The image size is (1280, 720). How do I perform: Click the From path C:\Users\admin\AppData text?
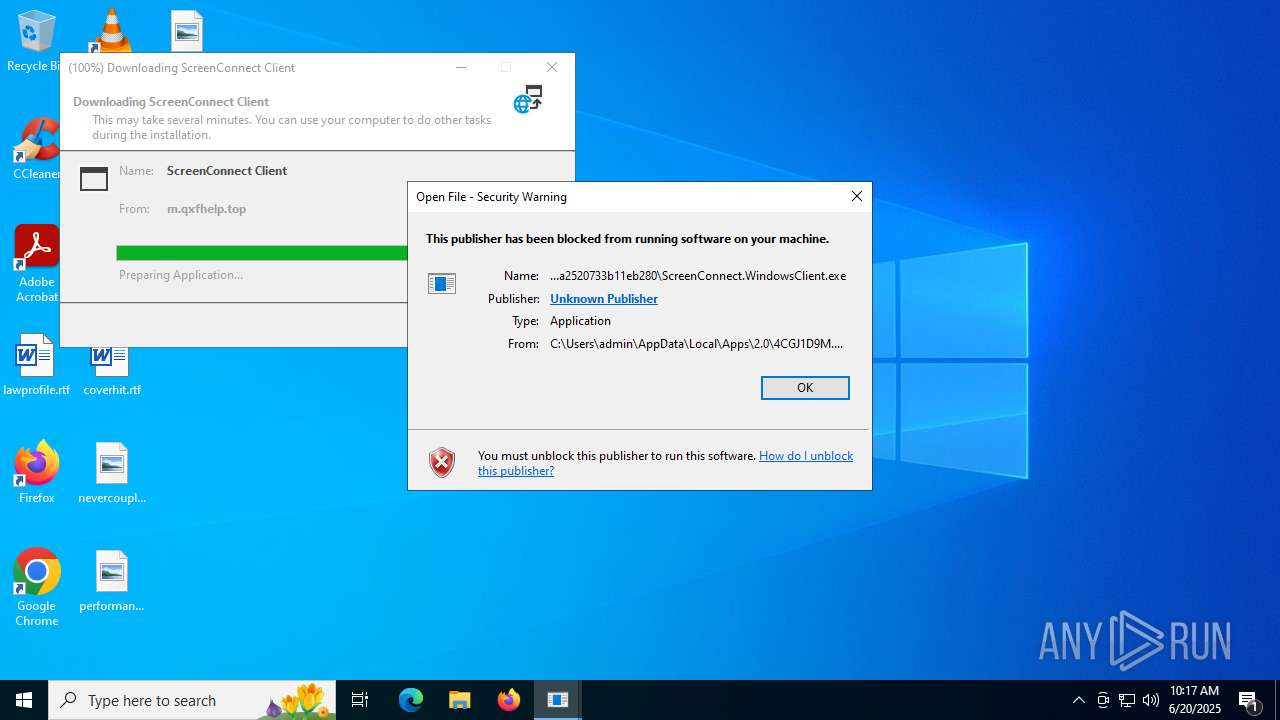click(697, 344)
